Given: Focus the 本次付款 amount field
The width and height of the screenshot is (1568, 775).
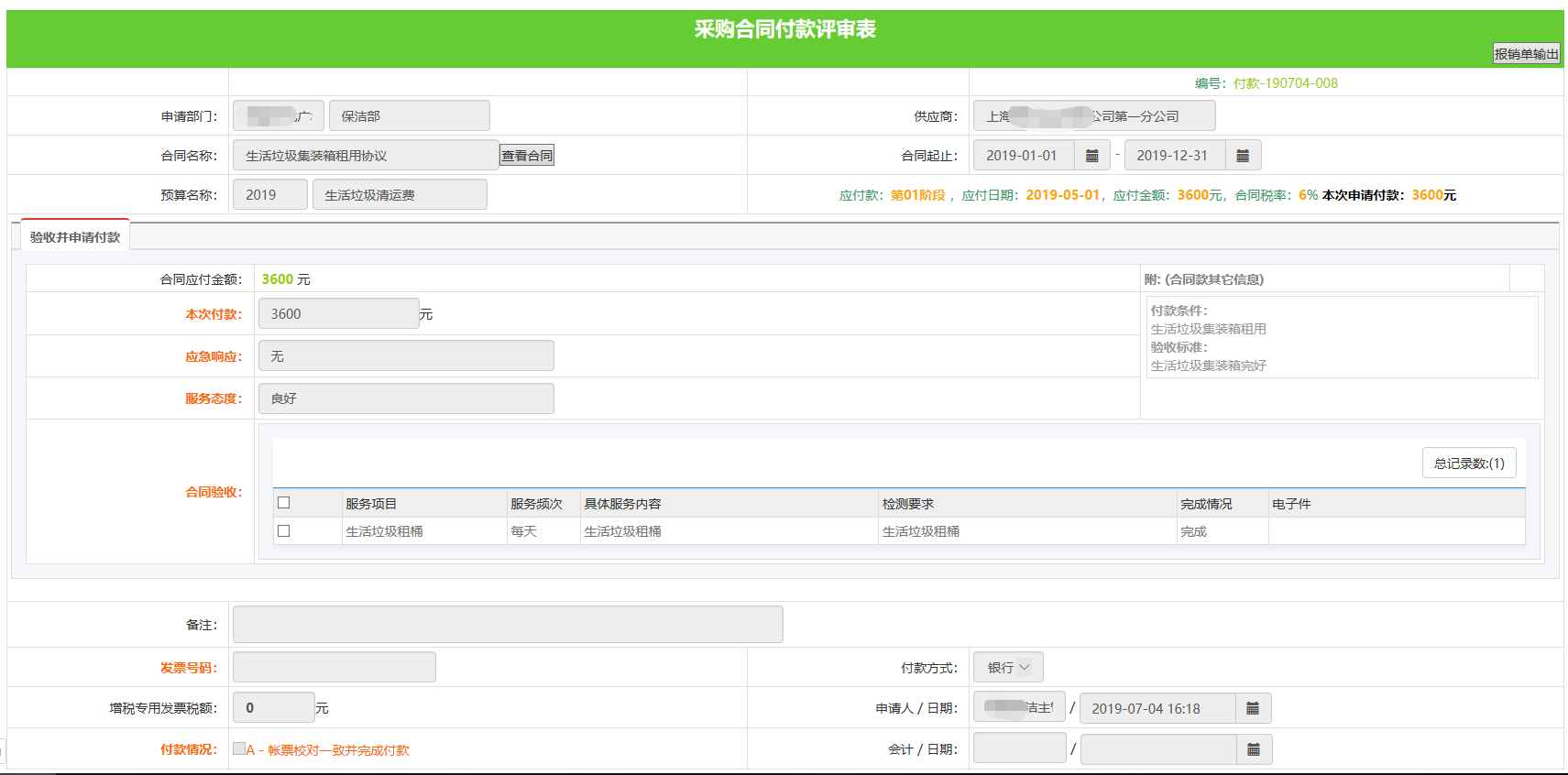Looking at the screenshot, I should (338, 314).
